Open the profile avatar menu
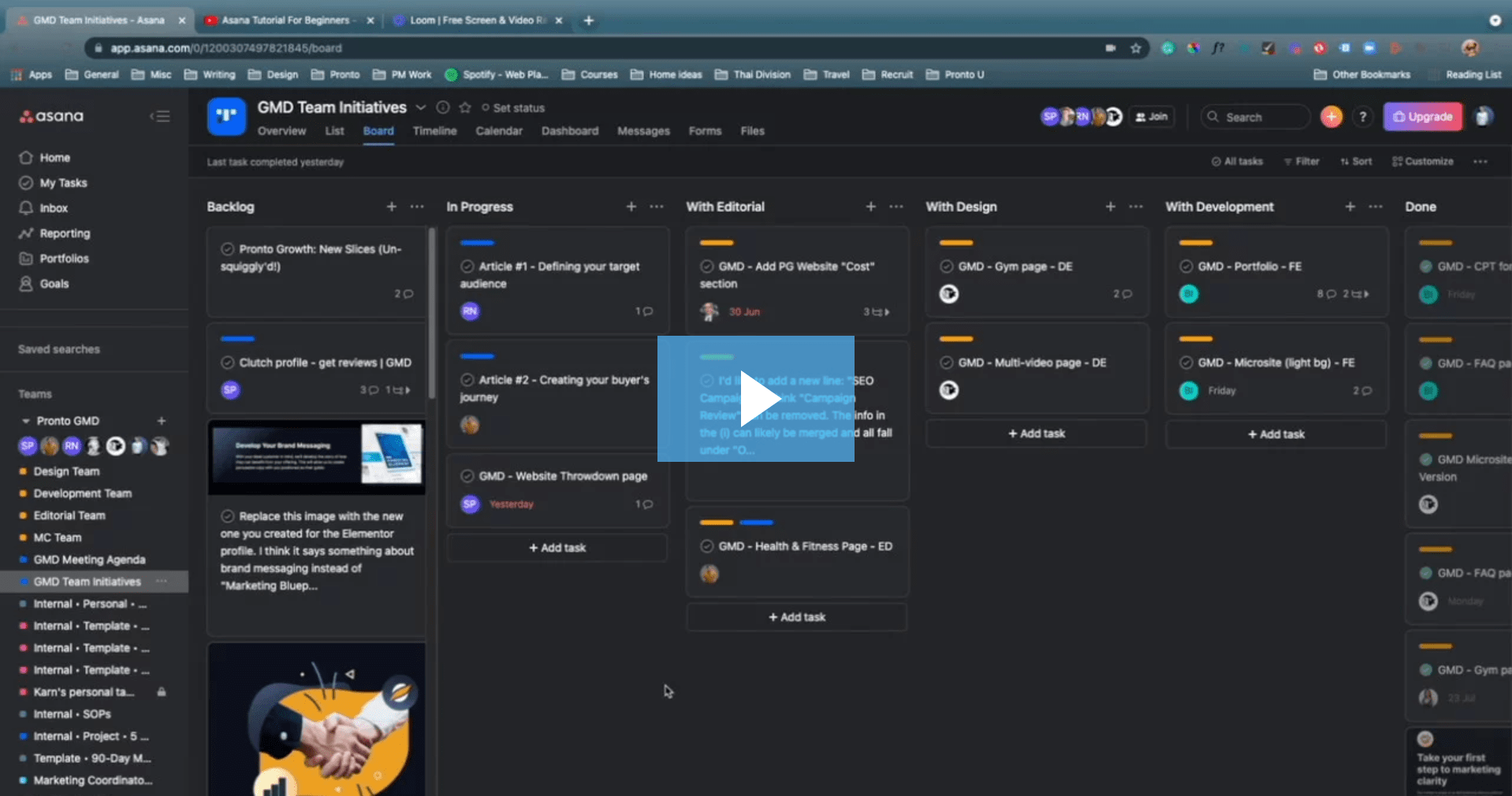Screen dimensions: 1512x796 pyautogui.click(x=1484, y=117)
